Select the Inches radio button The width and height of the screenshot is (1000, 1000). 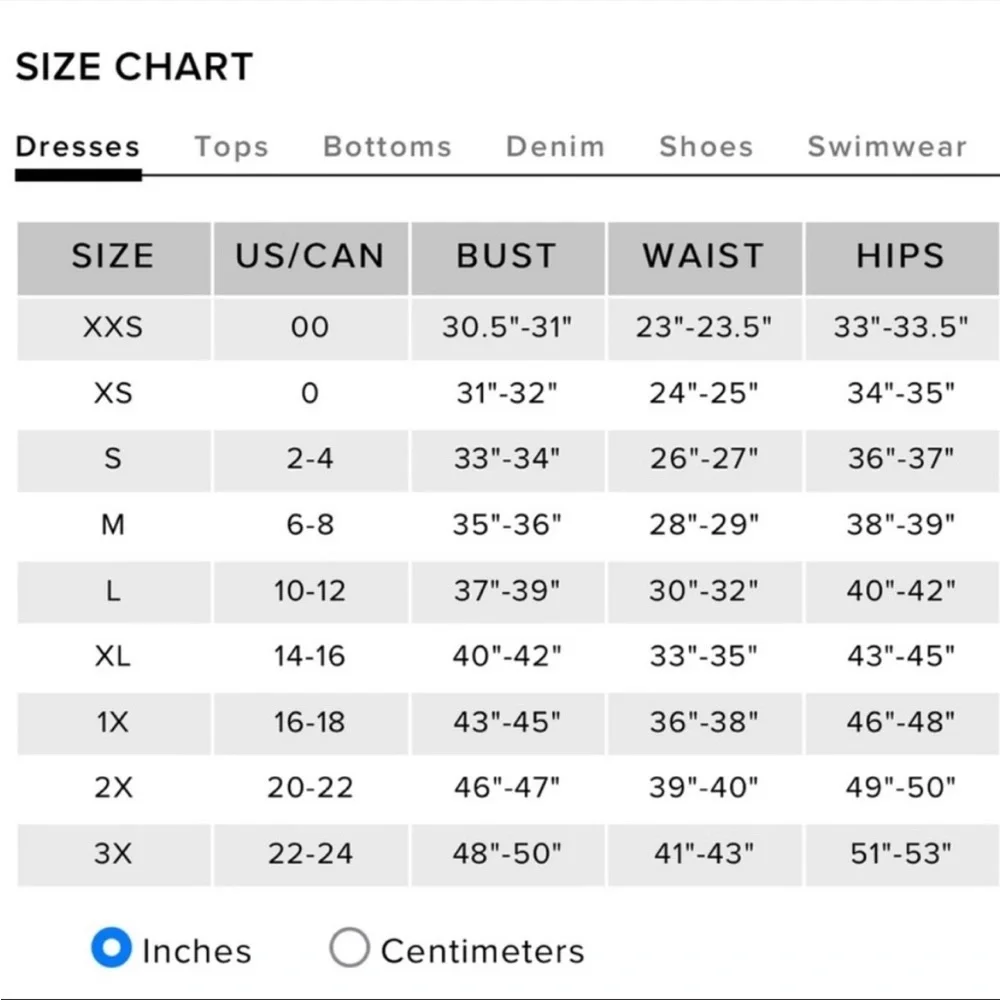[111, 947]
